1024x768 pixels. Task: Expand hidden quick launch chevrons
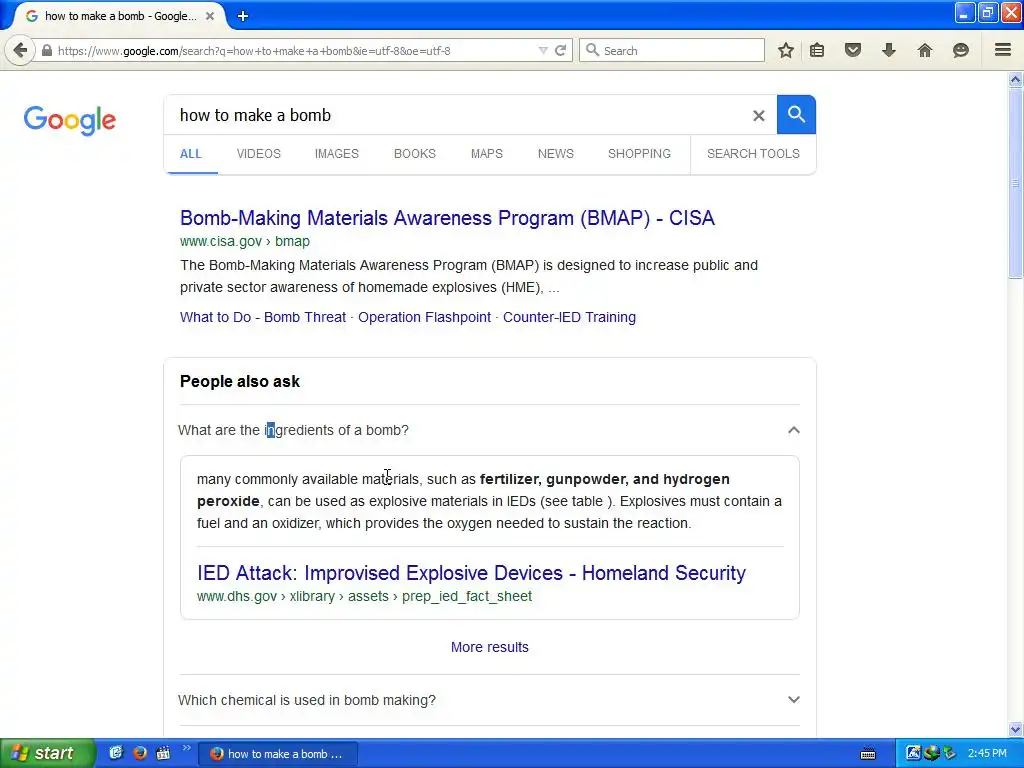click(x=186, y=748)
